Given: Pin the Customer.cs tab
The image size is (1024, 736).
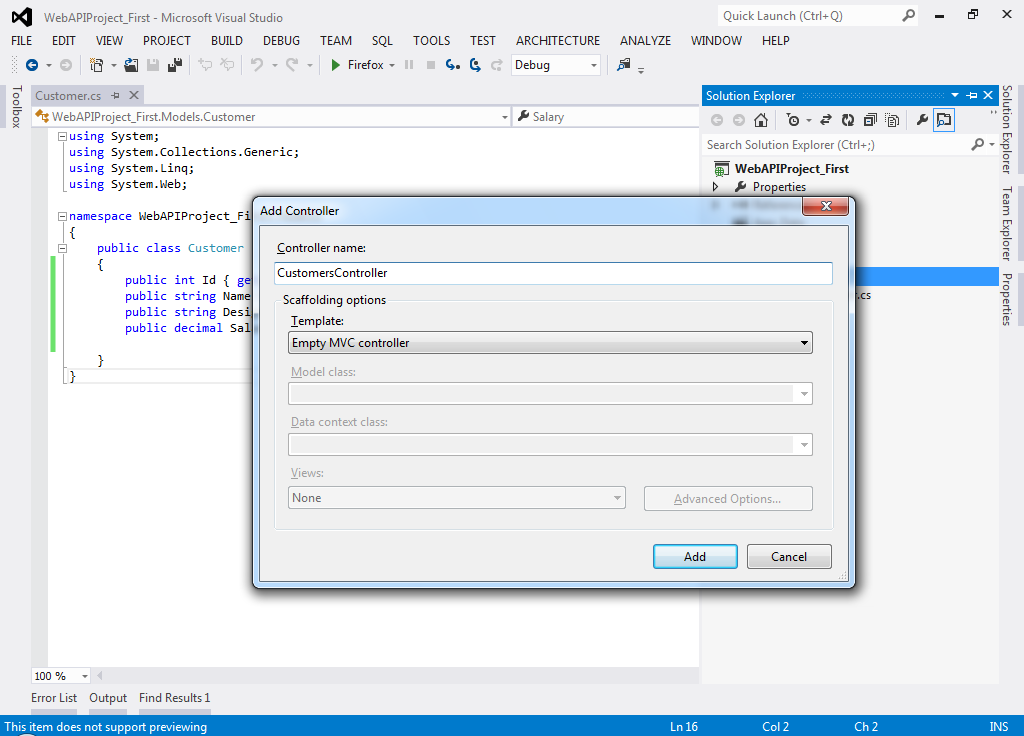Looking at the screenshot, I should click(116, 95).
